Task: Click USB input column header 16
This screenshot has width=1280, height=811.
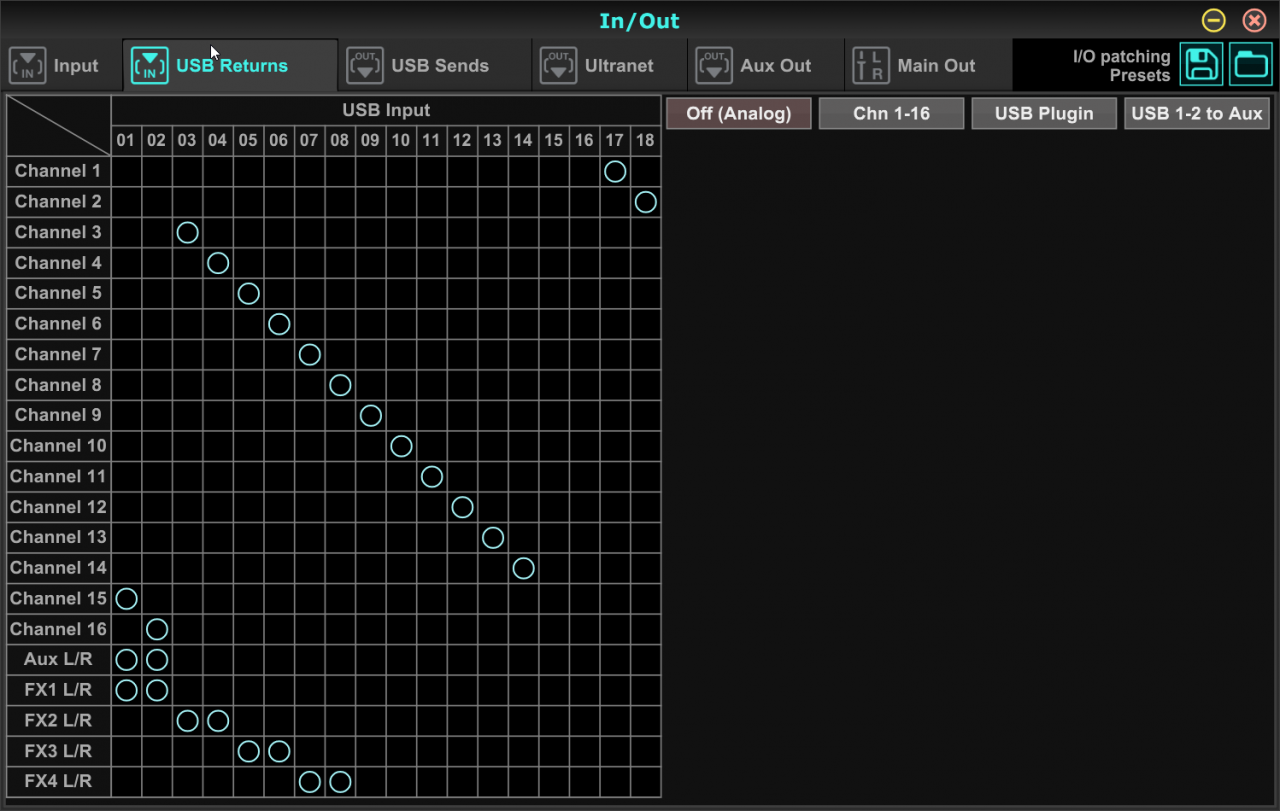Action: 584,141
